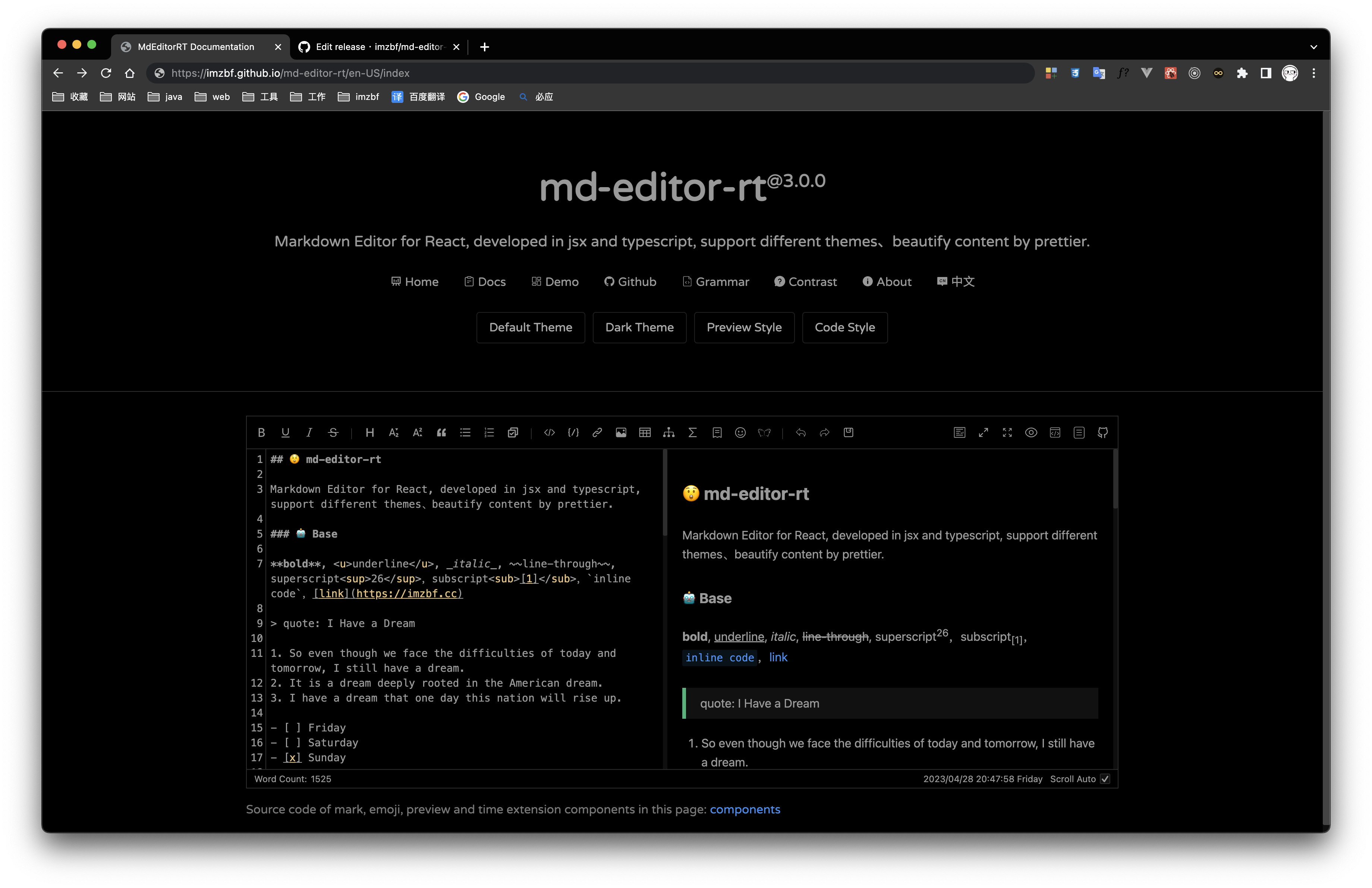This screenshot has height=888, width=1372.
Task: Expand the browser tab search chevron
Action: pos(1313,47)
